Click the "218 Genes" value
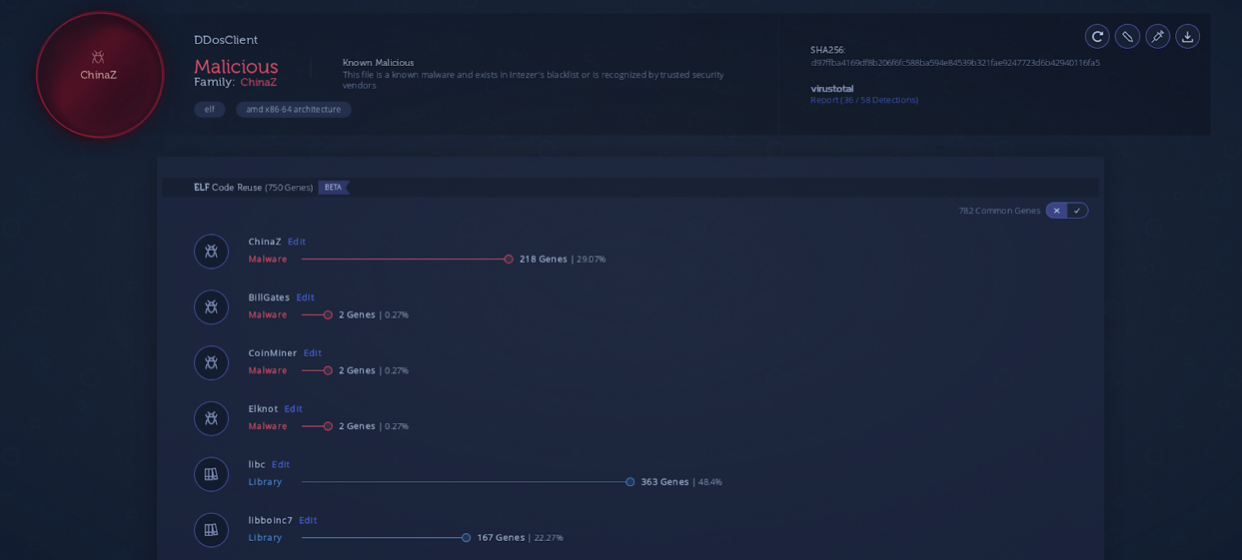The image size is (1242, 560). pos(543,259)
